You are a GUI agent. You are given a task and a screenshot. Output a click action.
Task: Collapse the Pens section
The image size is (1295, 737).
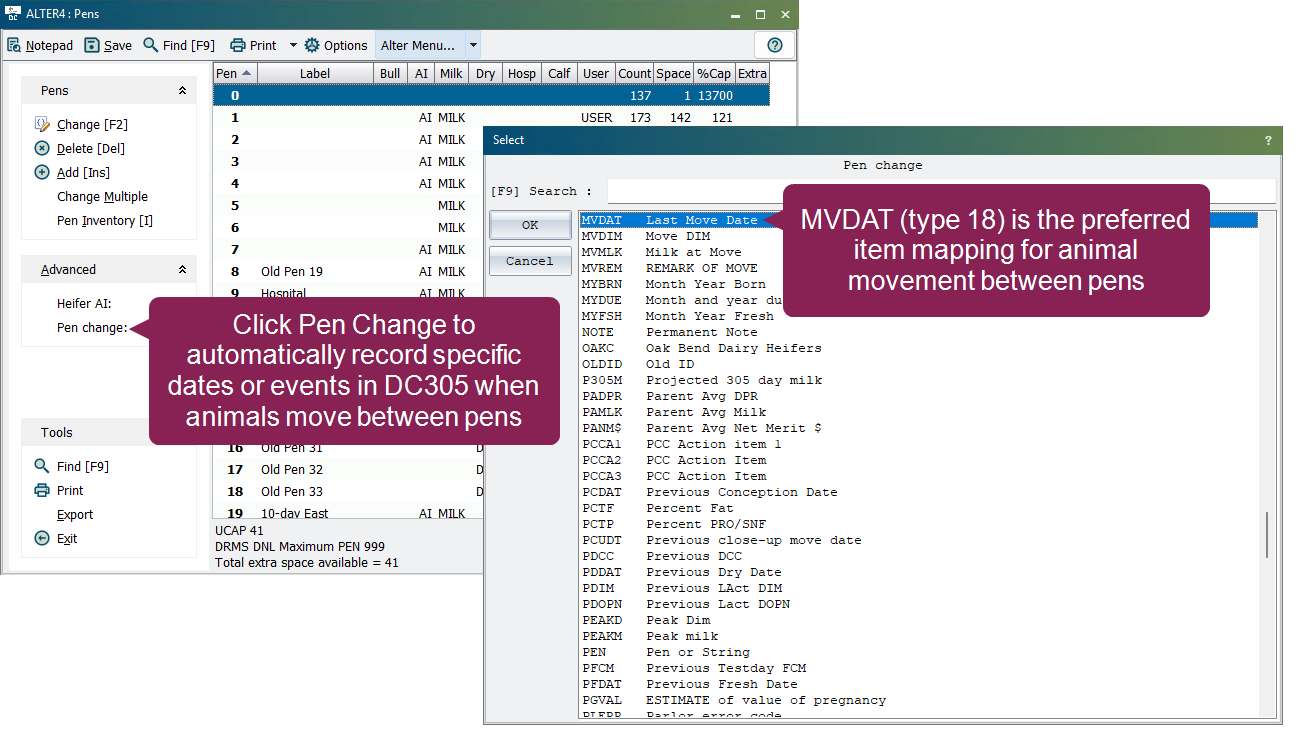(182, 91)
